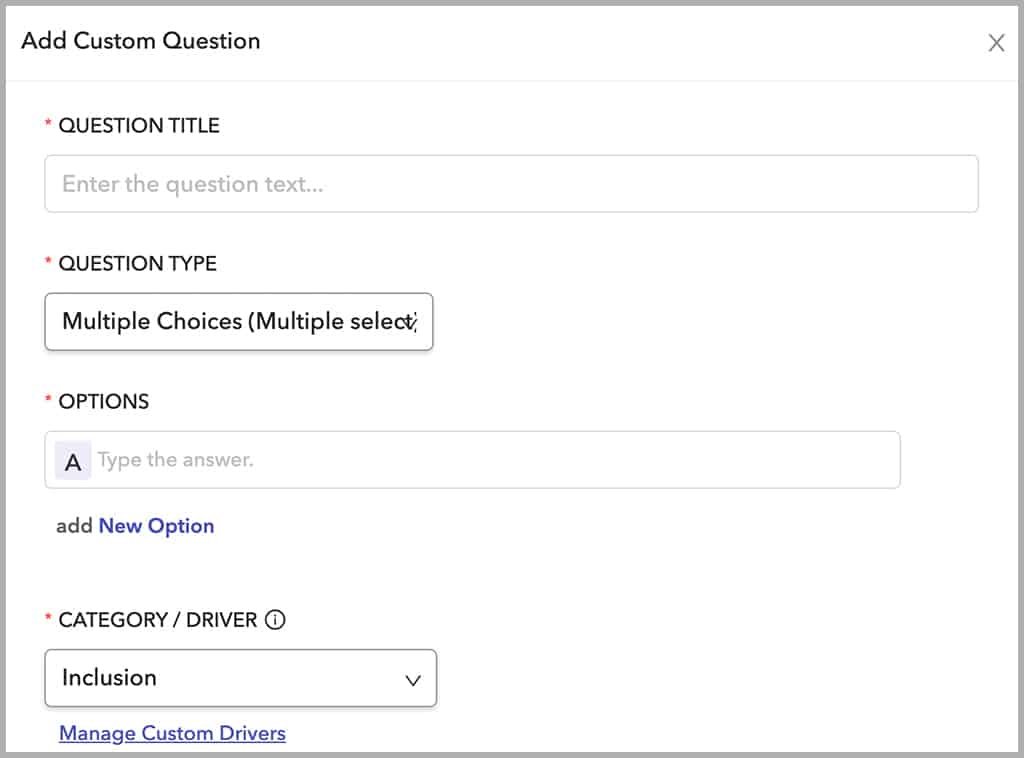Click the Add Custom Question heading
The width and height of the screenshot is (1024, 758).
pyautogui.click(x=141, y=41)
